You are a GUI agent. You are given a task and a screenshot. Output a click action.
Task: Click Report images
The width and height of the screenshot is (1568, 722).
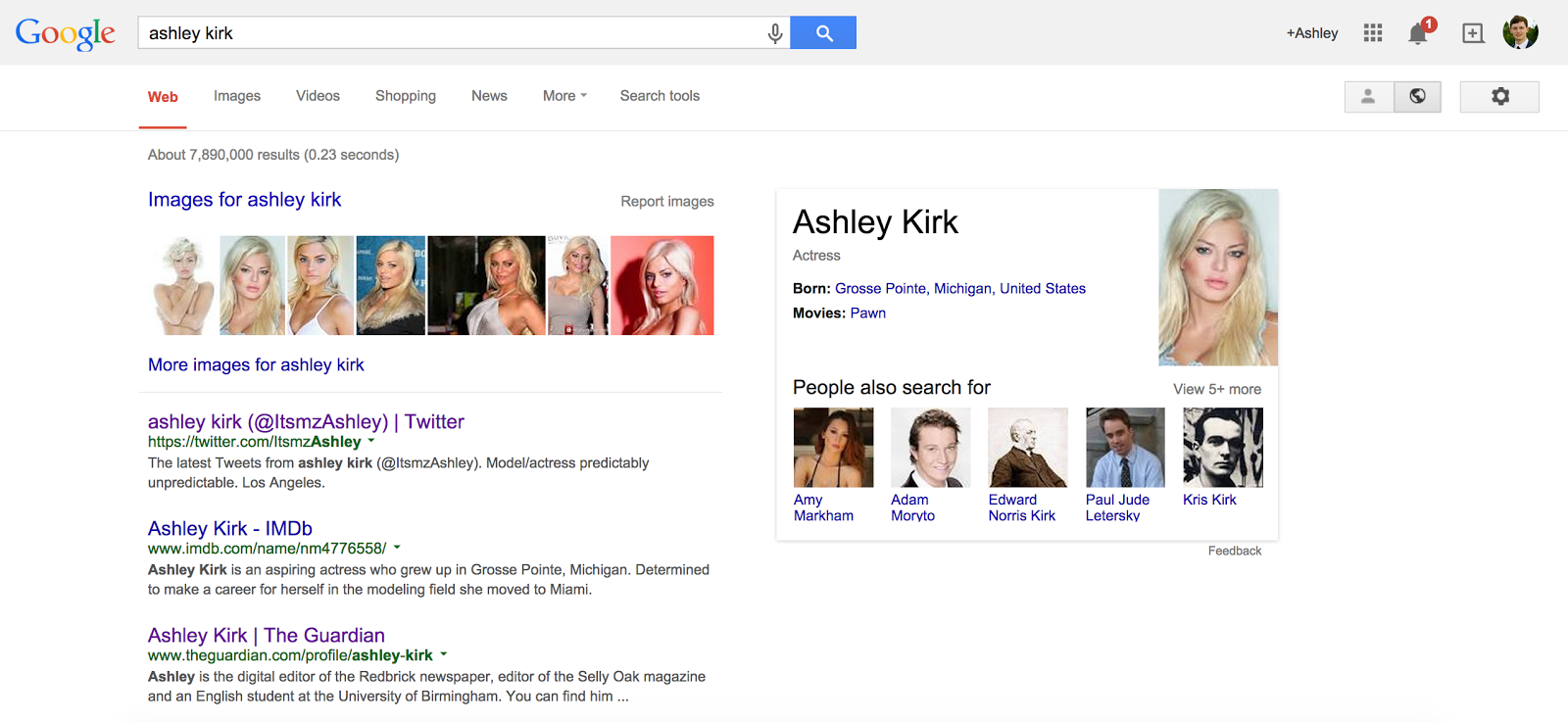(x=667, y=201)
